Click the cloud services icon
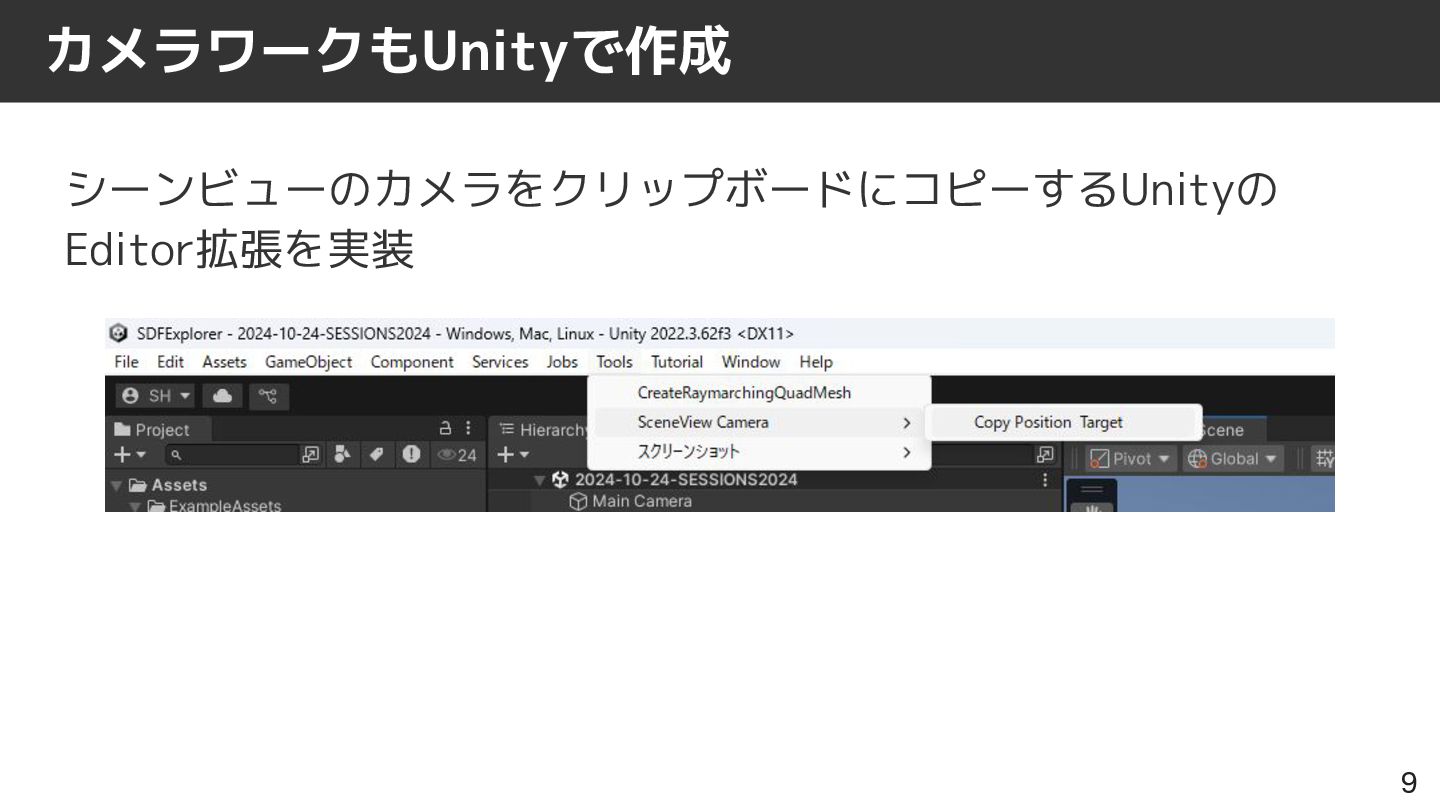1440x810 pixels. click(x=222, y=396)
